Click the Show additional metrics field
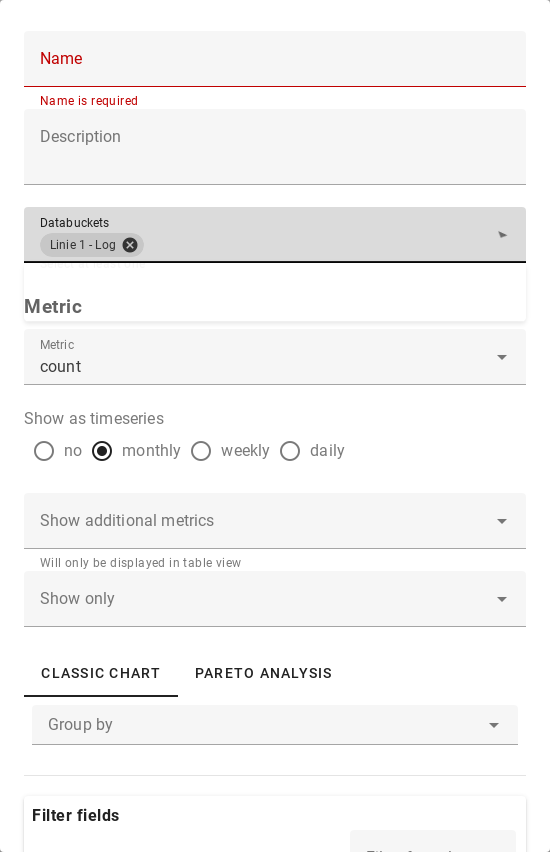 tap(275, 521)
